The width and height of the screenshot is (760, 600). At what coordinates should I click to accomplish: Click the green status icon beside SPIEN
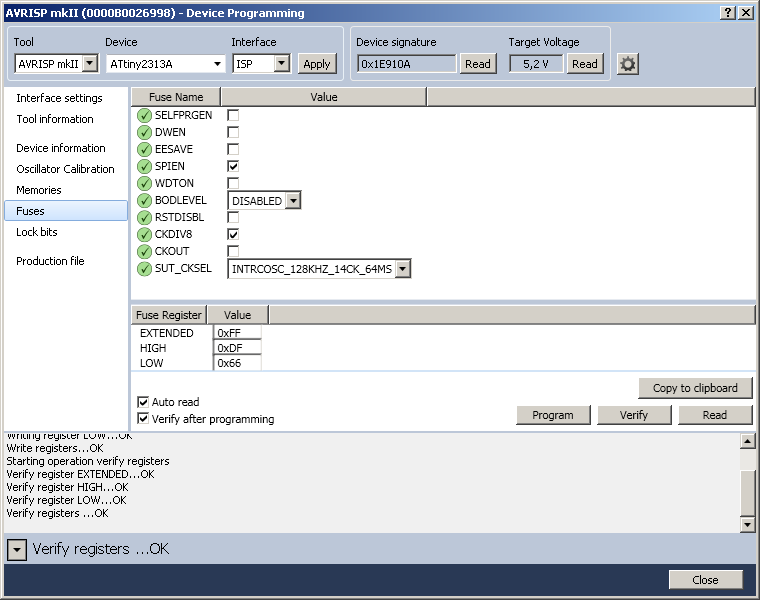click(144, 166)
